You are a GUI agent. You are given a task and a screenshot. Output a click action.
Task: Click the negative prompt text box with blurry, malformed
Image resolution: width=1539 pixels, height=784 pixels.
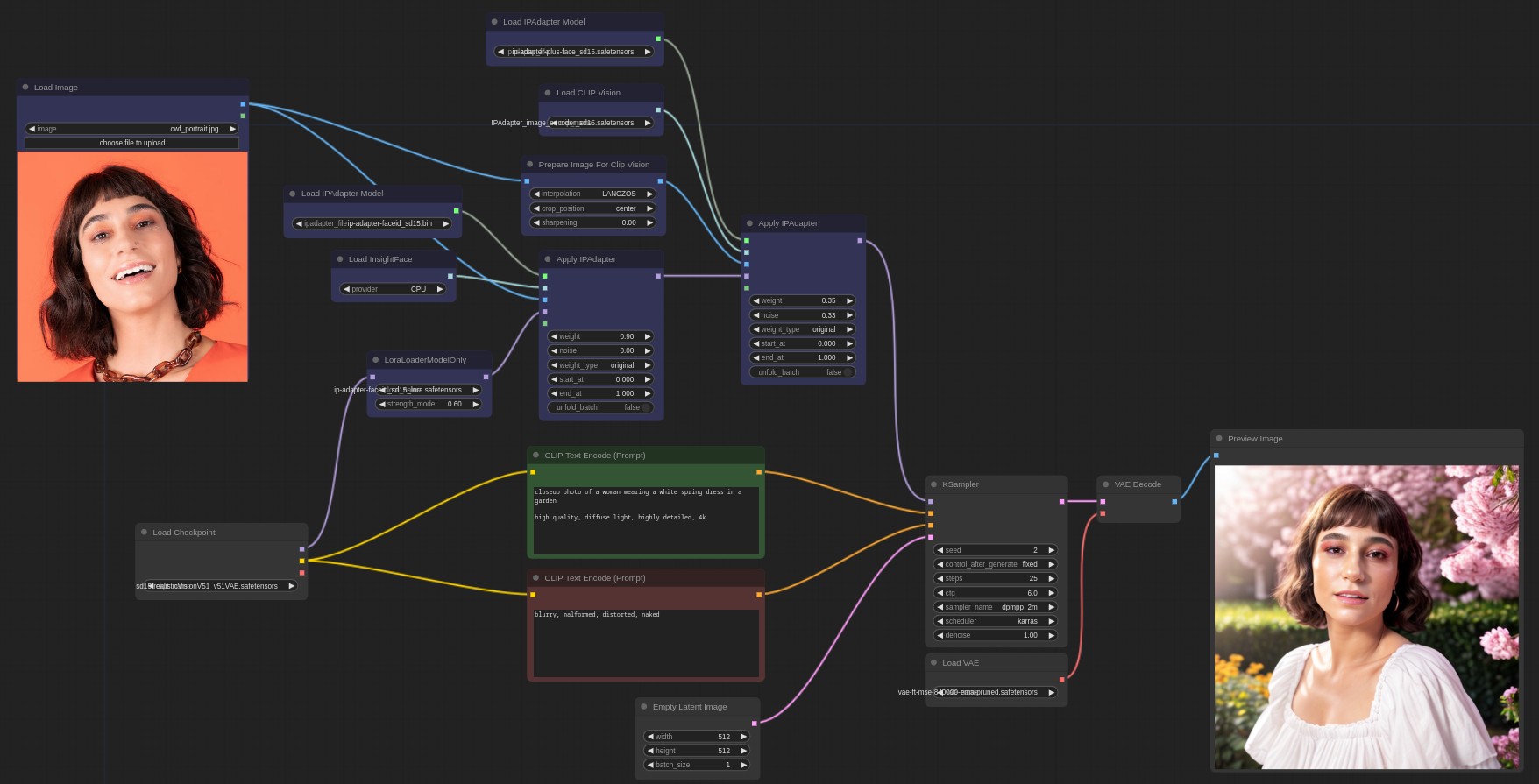[x=646, y=643]
